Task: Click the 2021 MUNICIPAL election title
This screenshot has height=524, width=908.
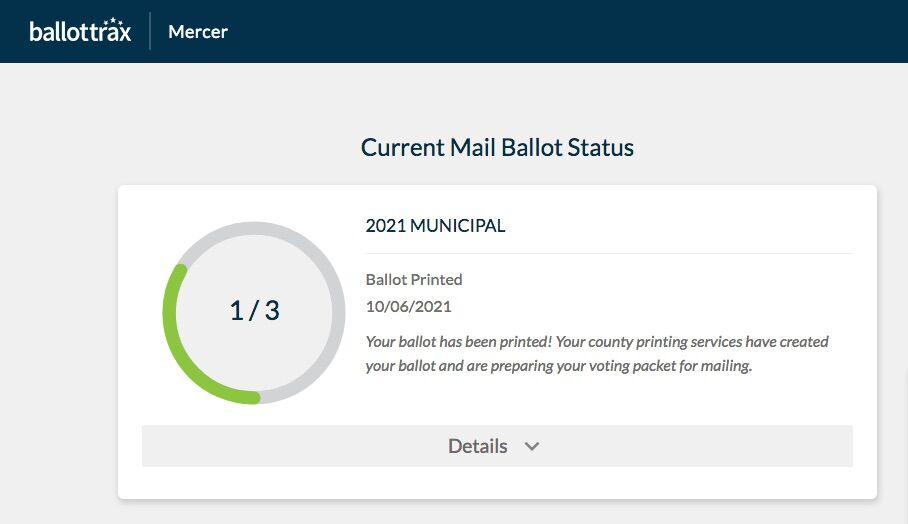Action: tap(435, 225)
